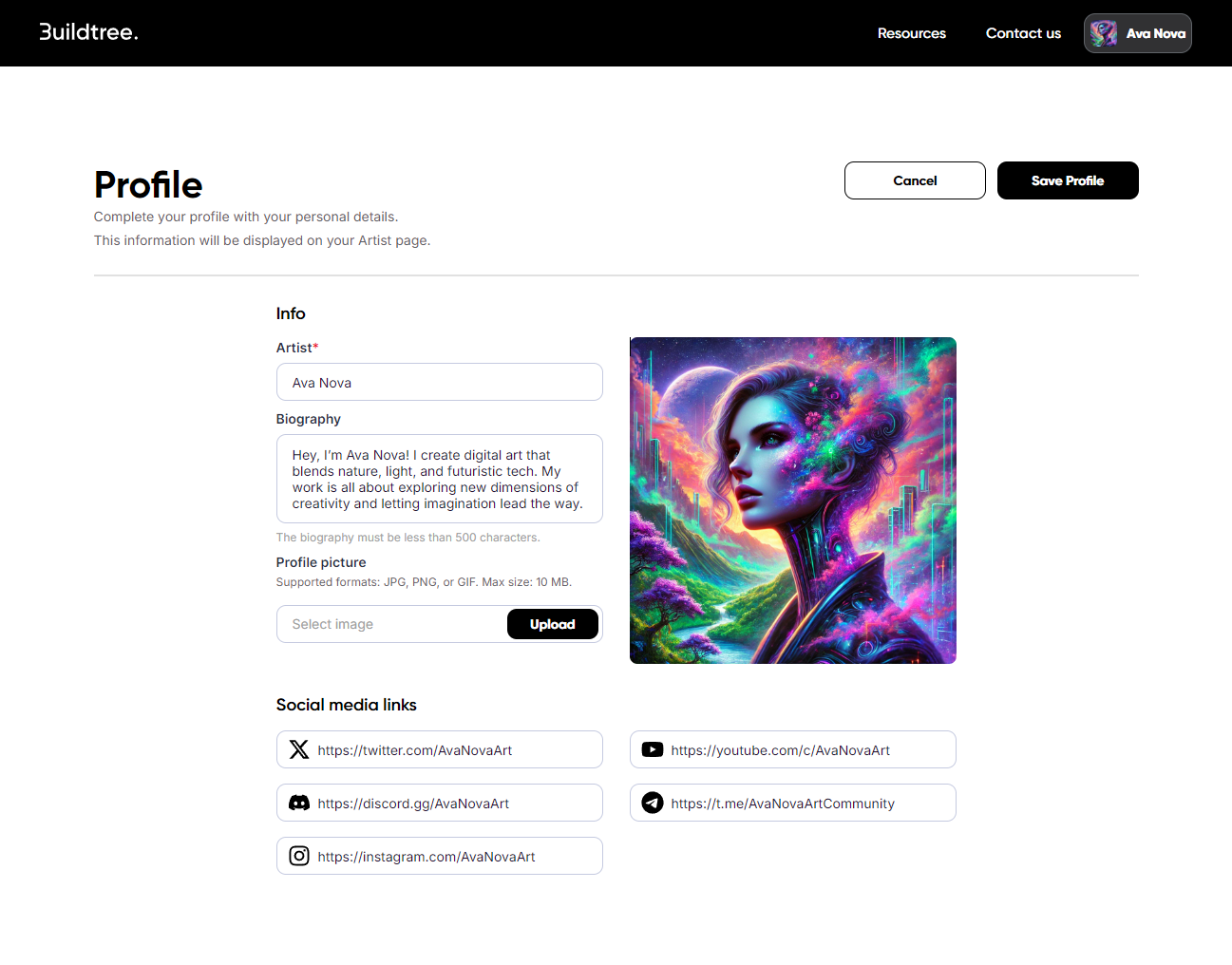Click the Telegram icon
This screenshot has height=965, width=1232.
[653, 803]
